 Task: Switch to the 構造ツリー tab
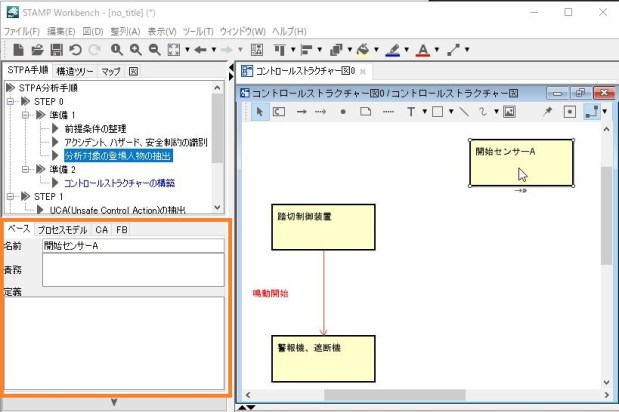click(x=75, y=71)
